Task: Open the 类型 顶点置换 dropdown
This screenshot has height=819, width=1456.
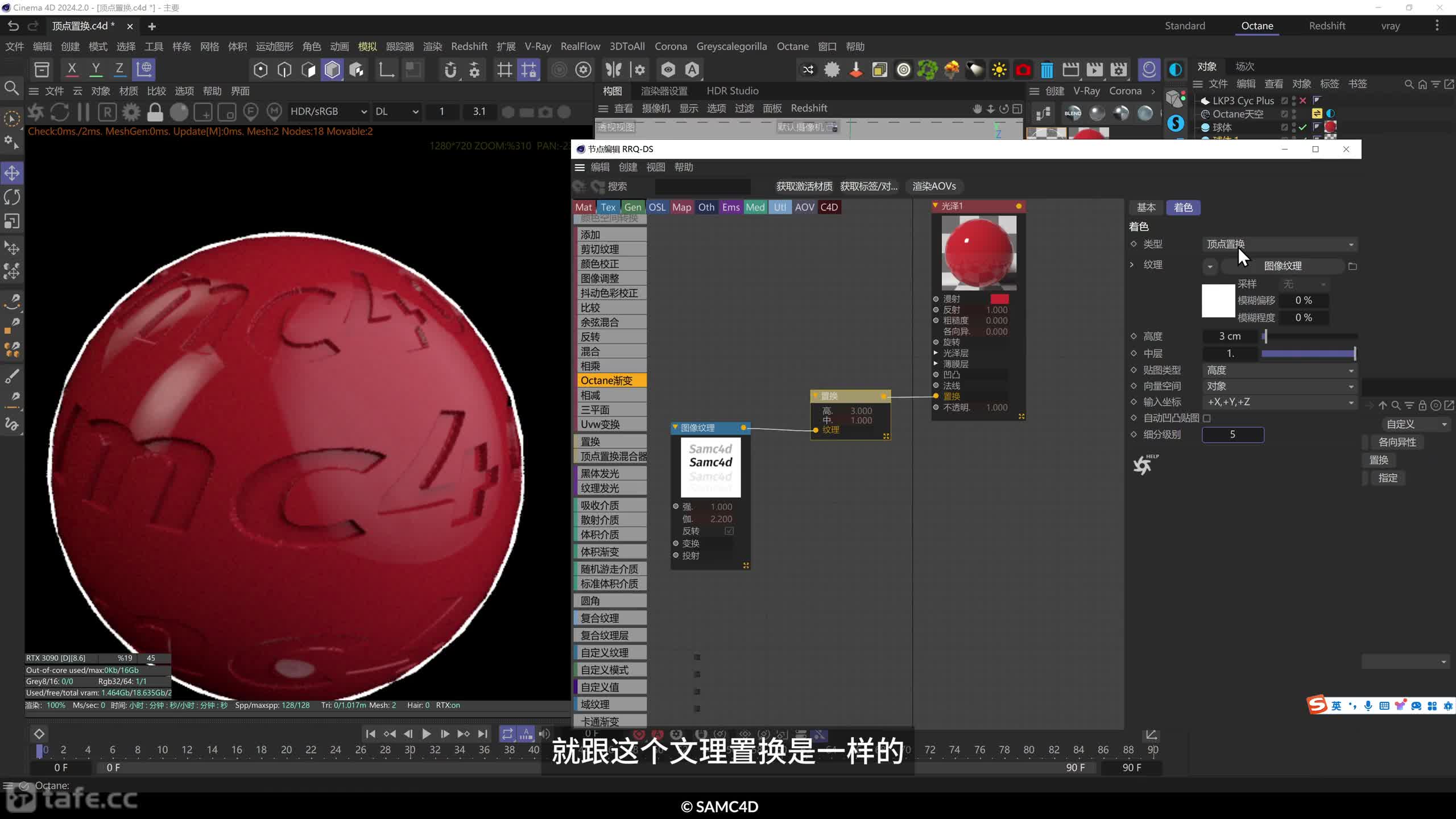Action: coord(1280,244)
